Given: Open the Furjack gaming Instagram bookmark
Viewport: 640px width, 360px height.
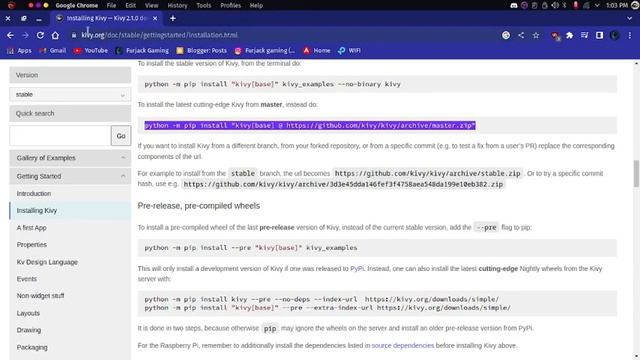Looking at the screenshot, I should pyautogui.click(x=264, y=51).
